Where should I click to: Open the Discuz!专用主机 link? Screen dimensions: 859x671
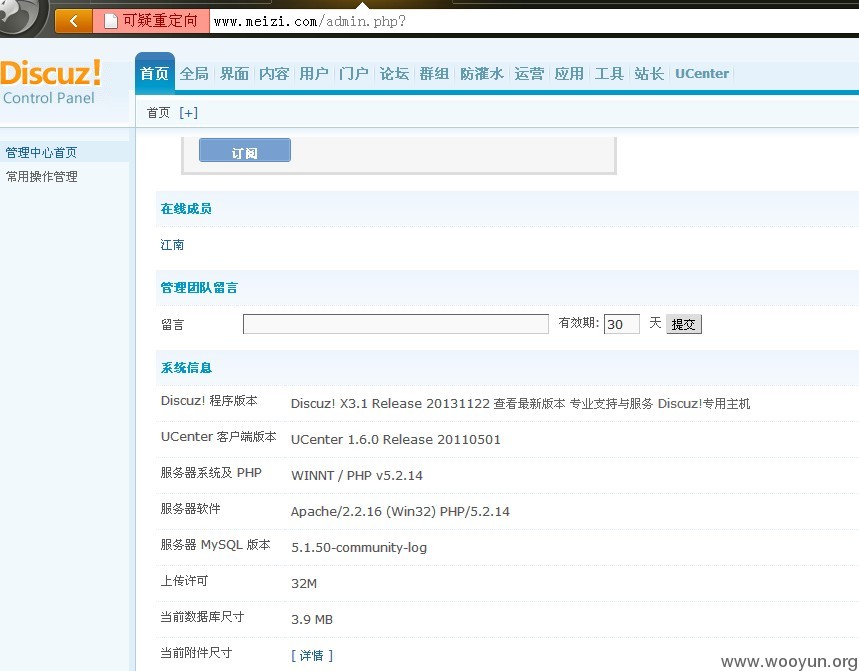click(703, 404)
